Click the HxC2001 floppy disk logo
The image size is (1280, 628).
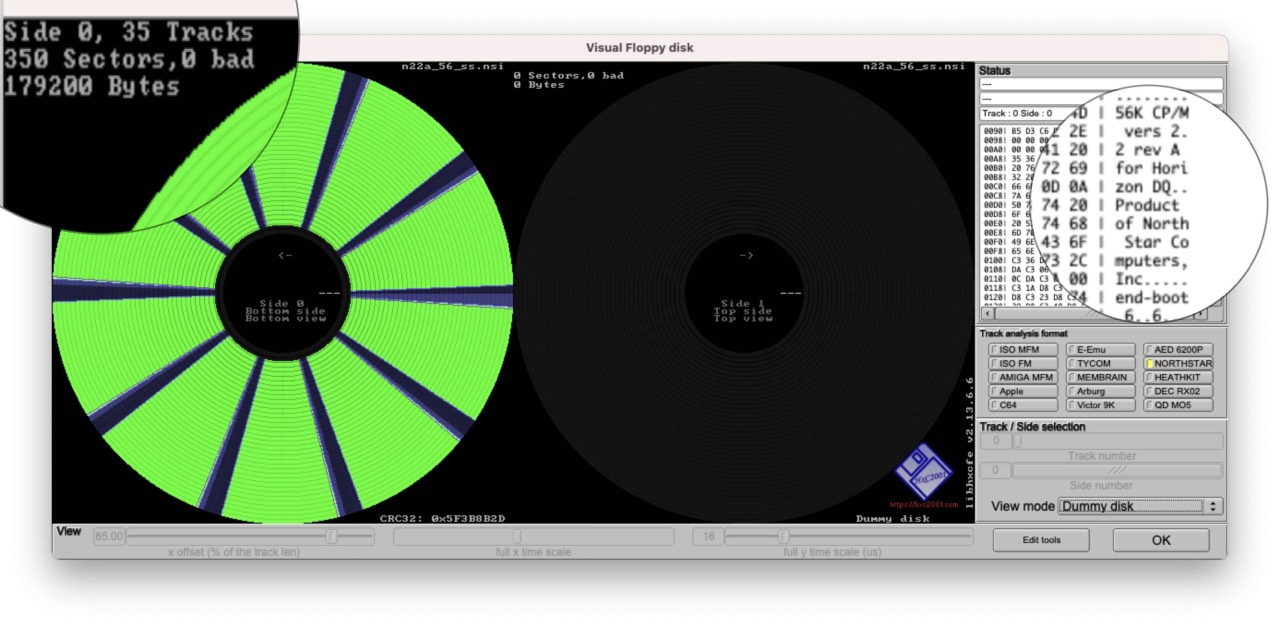[923, 474]
